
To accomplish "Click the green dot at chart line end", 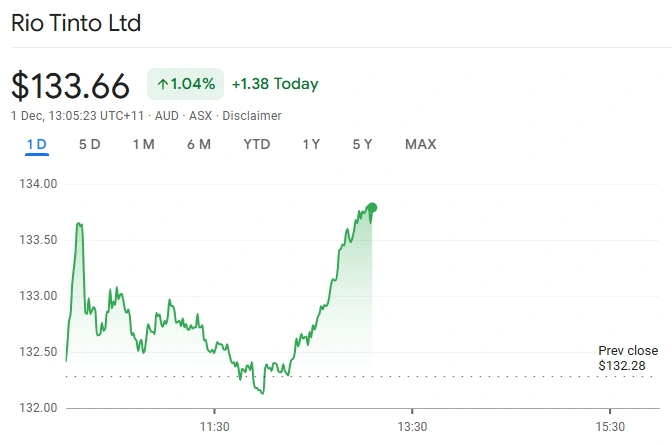I will click(372, 208).
